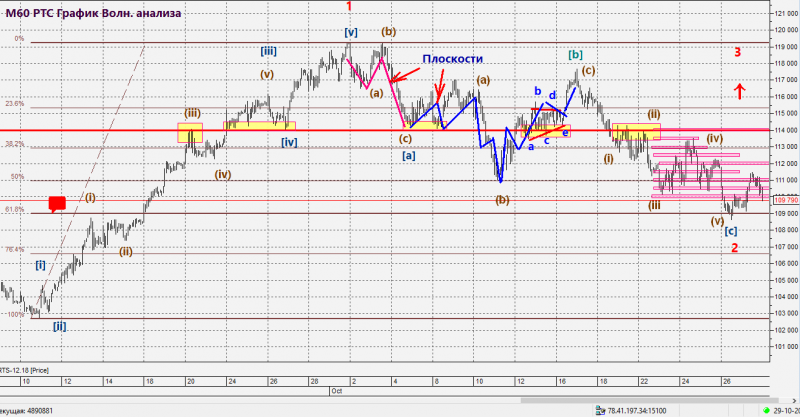Viewport: 800px width, 417px height.
Task: Select the blue '[i]' wave label
Action: [x=40, y=265]
